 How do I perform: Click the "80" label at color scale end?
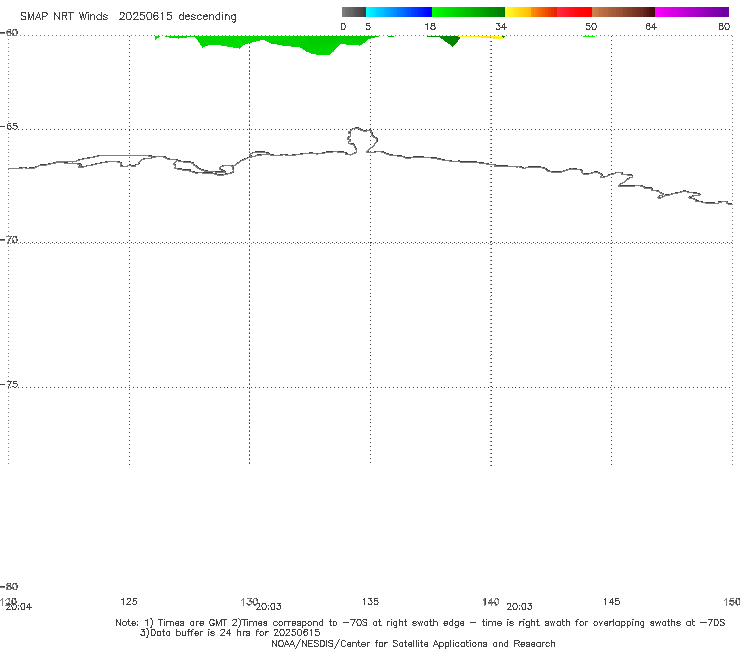724,26
